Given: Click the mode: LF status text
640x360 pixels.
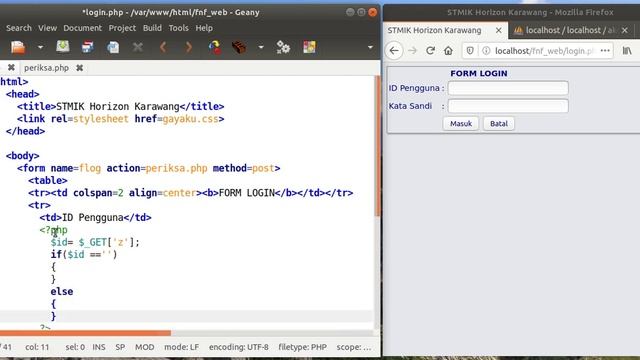Looking at the screenshot, I should [182, 347].
